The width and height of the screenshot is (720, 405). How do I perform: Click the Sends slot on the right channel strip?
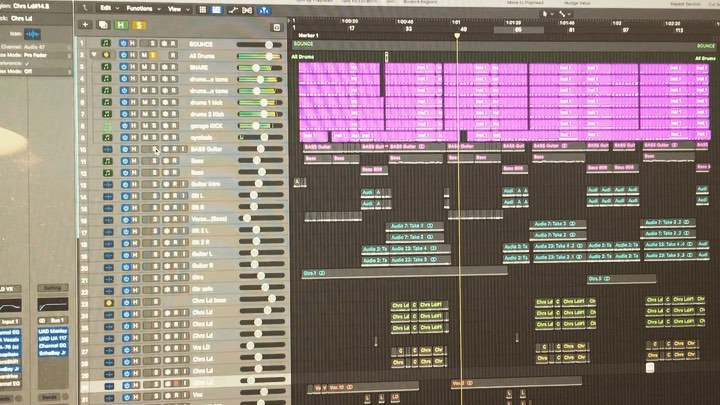point(49,397)
